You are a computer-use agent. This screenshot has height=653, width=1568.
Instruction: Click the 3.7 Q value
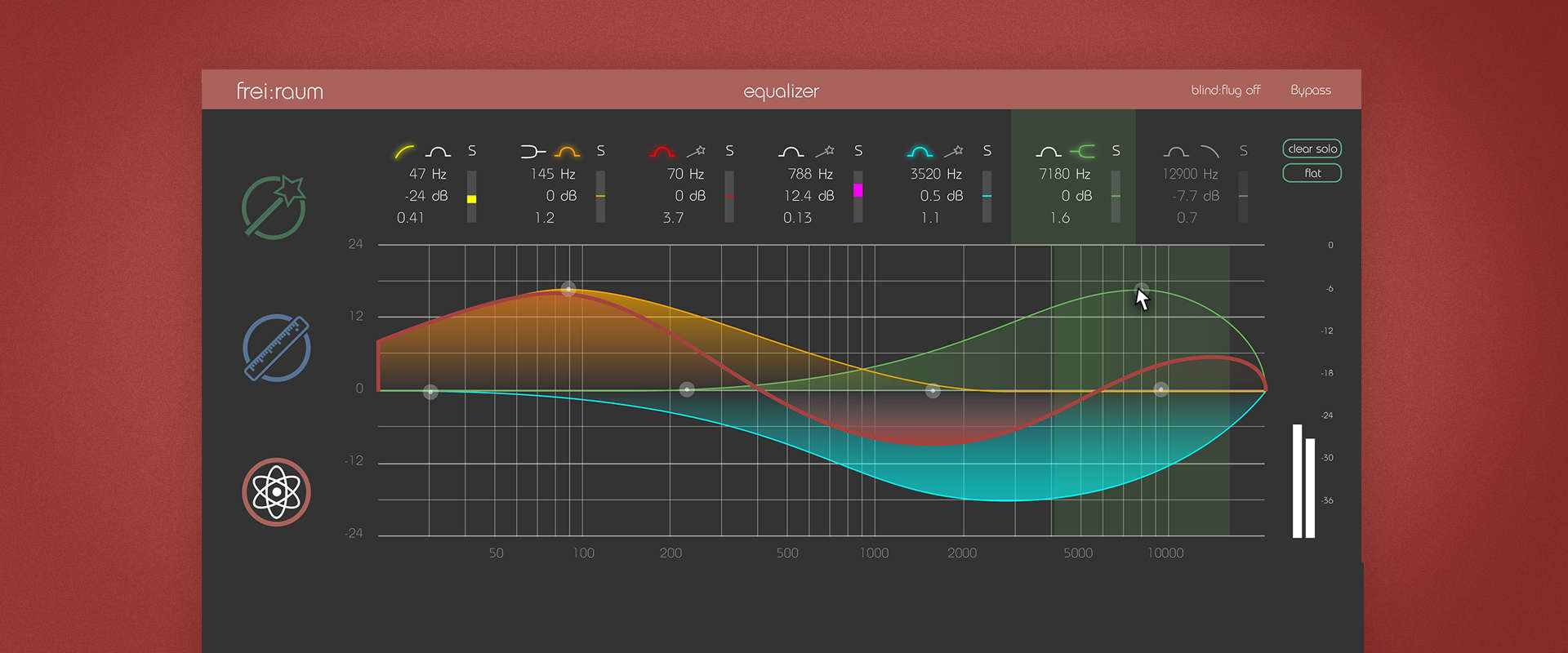[x=673, y=218]
